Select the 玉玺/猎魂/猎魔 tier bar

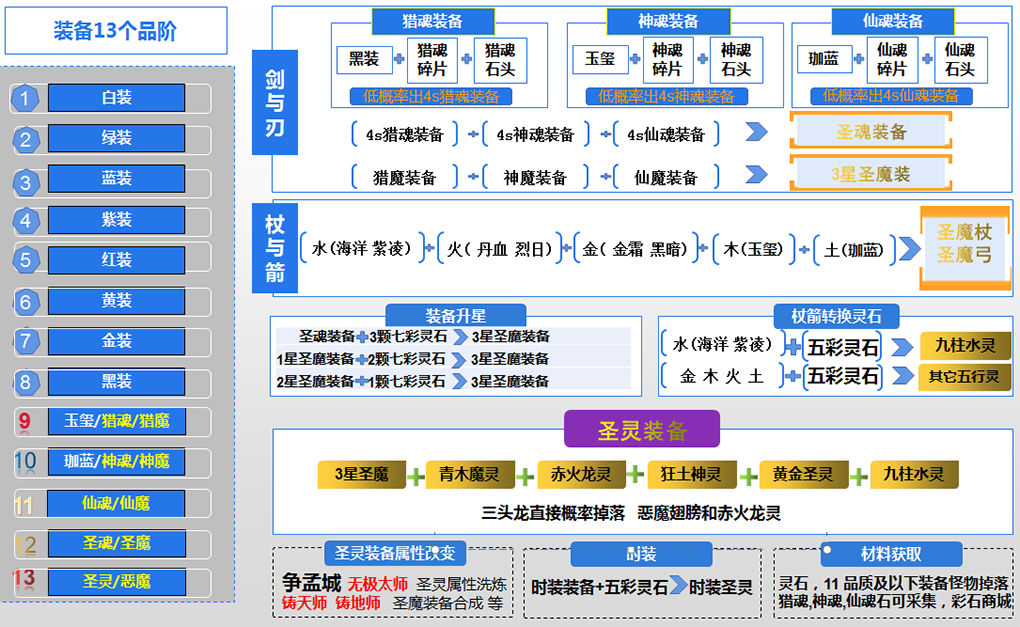116,421
